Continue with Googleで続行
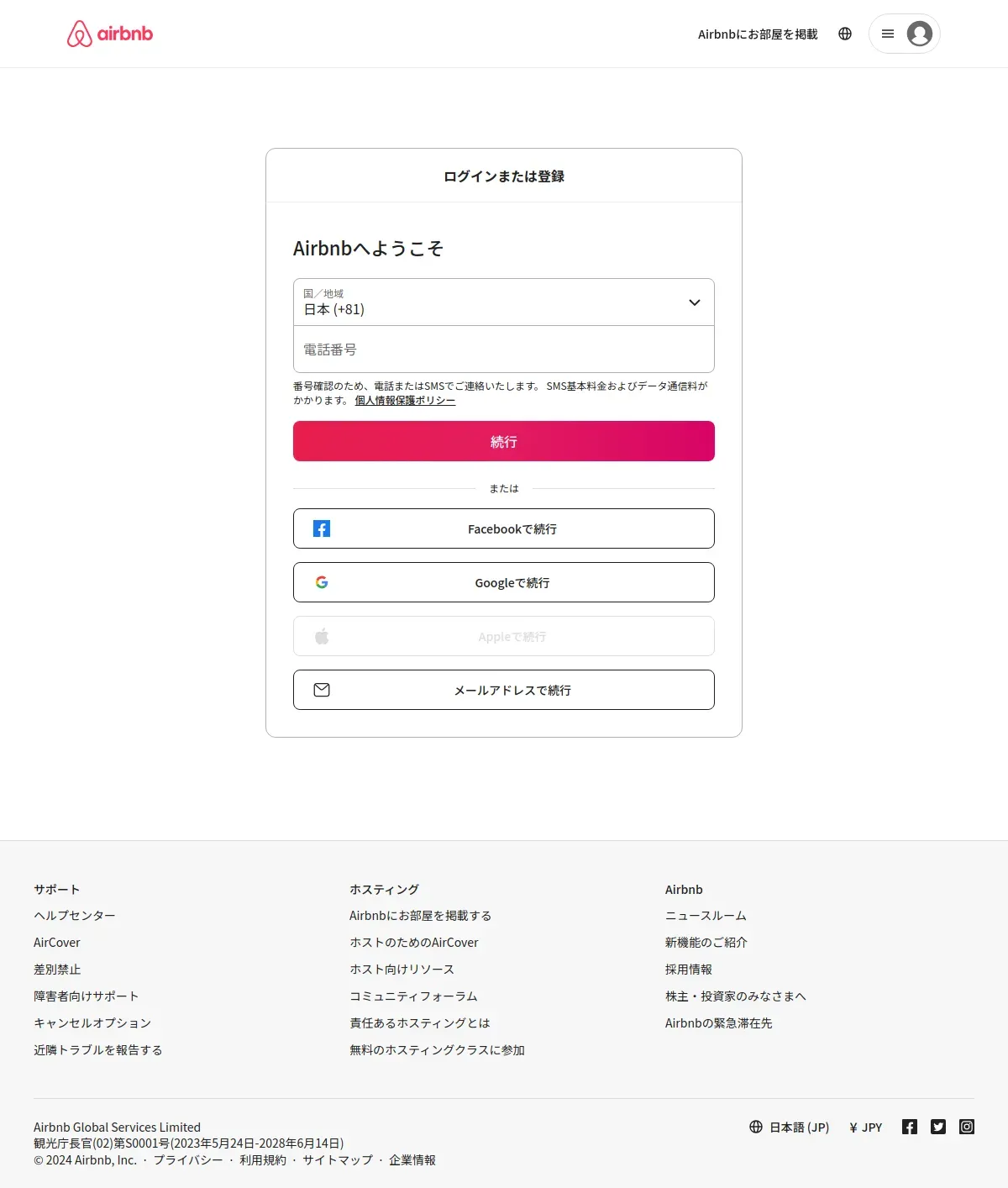The height and width of the screenshot is (1188, 1008). pyautogui.click(x=504, y=582)
